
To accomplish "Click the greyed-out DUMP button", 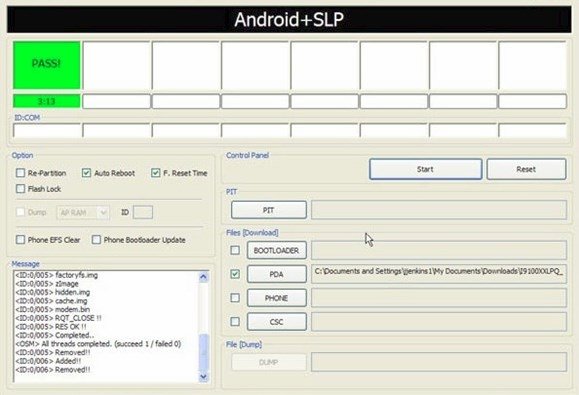I will click(x=268, y=363).
